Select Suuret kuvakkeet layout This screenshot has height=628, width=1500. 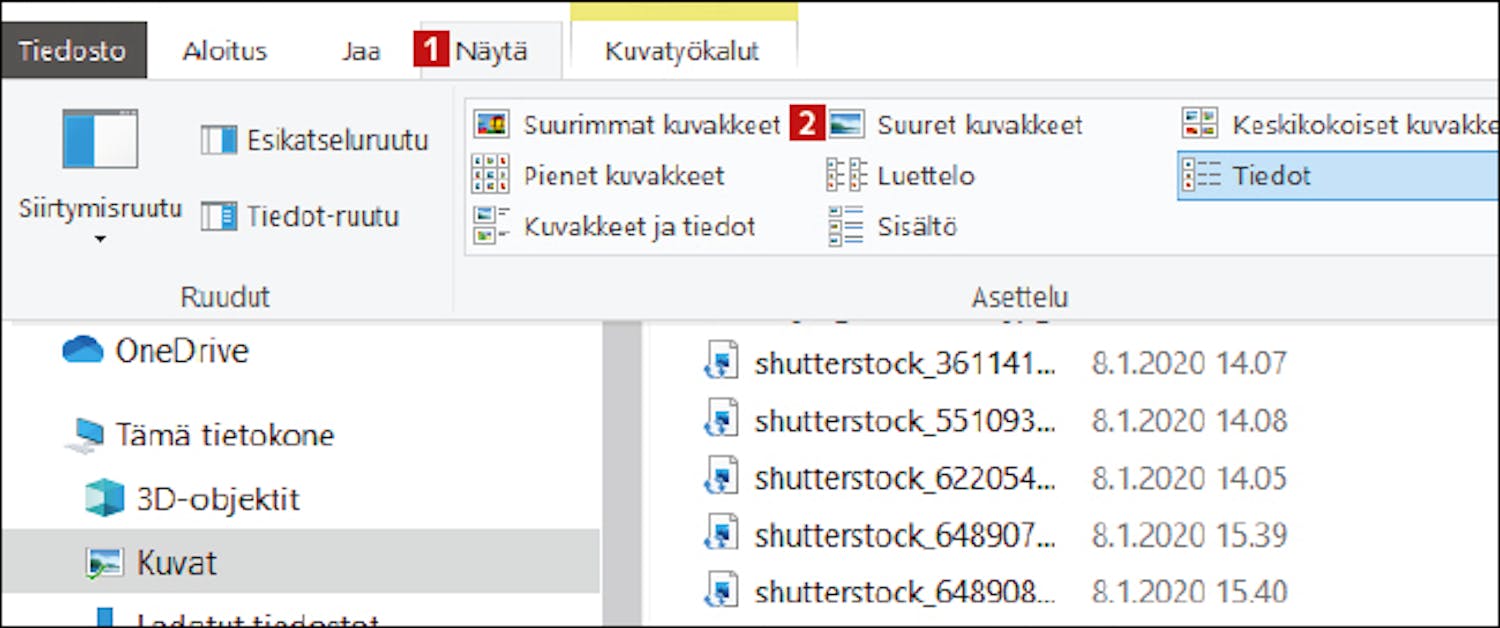[x=956, y=125]
